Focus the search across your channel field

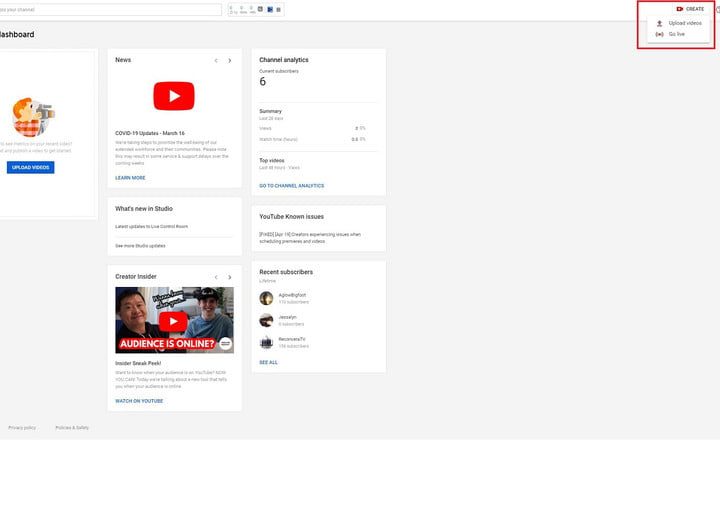110,9
